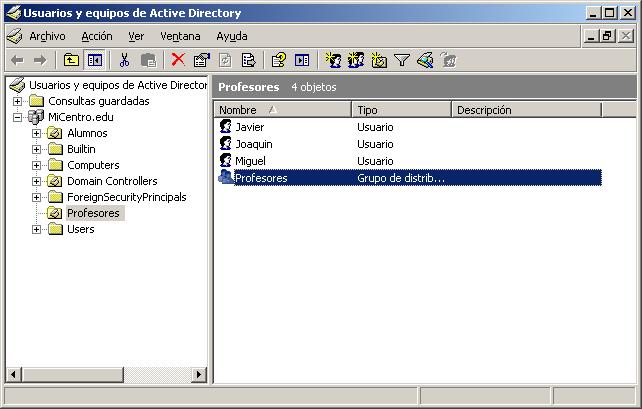This screenshot has width=642, height=409.
Task: Open filter options with the funnel icon
Action: [x=401, y=60]
